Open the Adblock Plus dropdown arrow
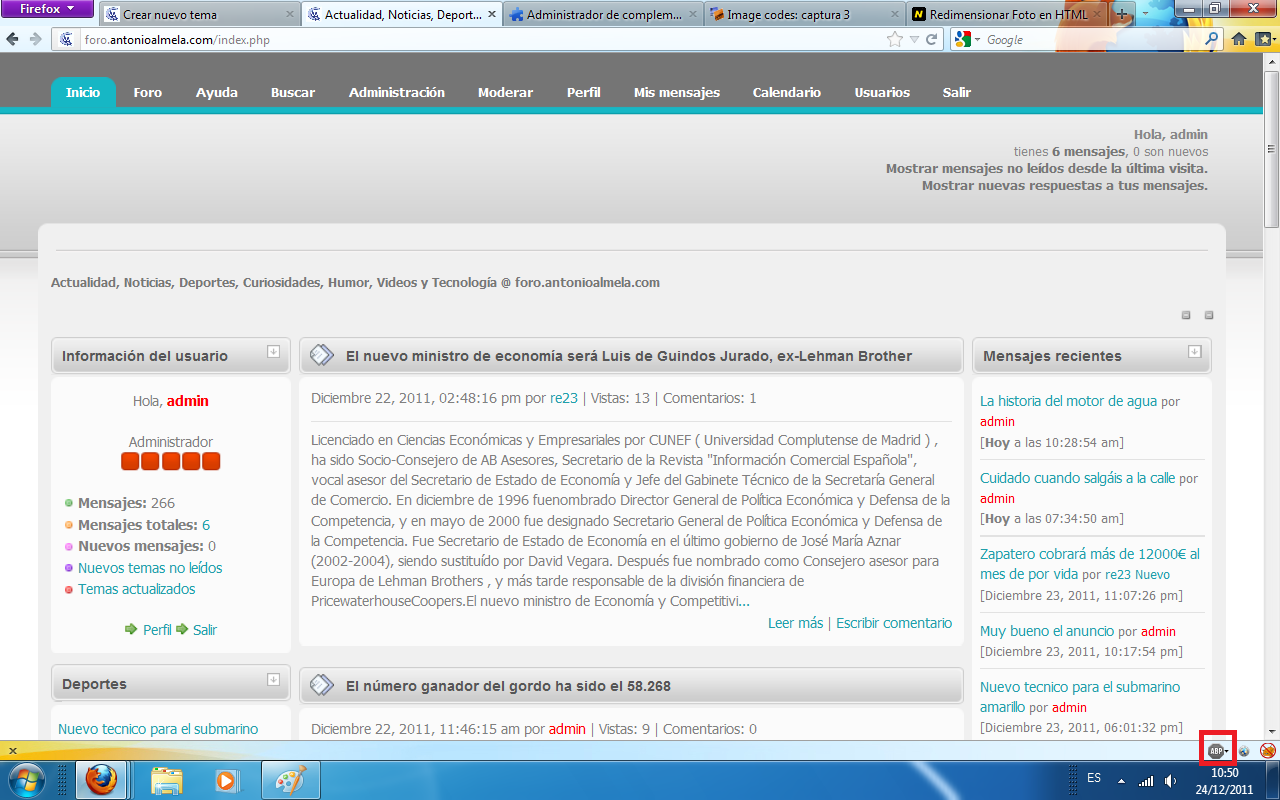The width and height of the screenshot is (1280, 800). point(1227,750)
